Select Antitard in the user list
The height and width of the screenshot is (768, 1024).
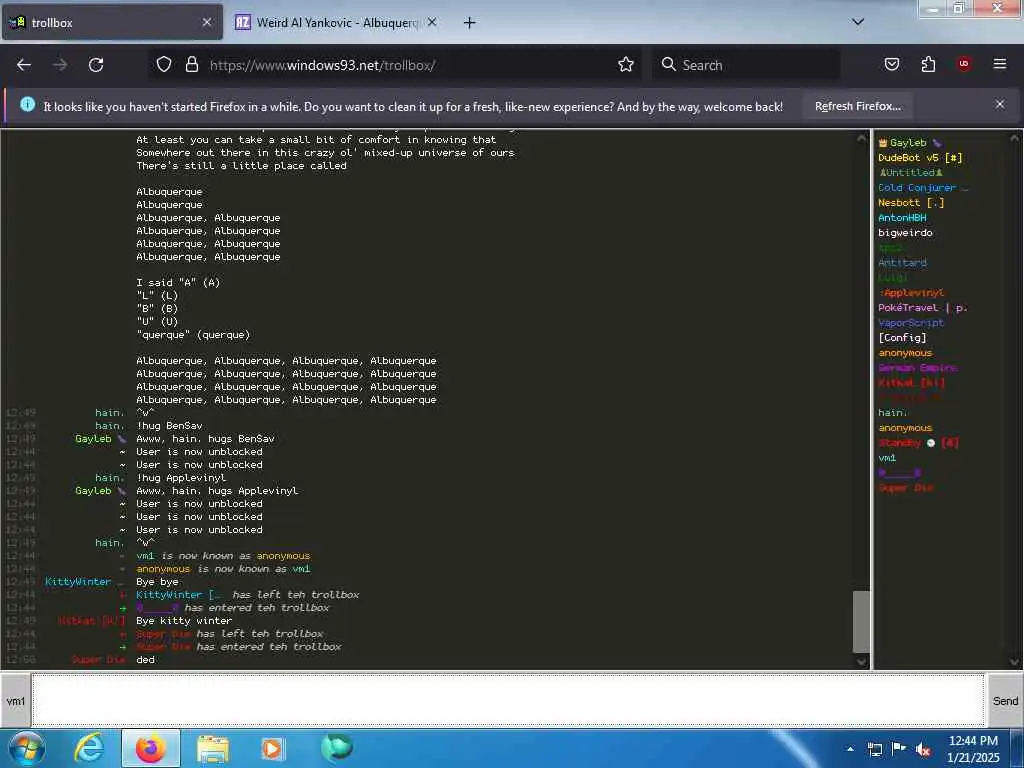click(x=902, y=263)
